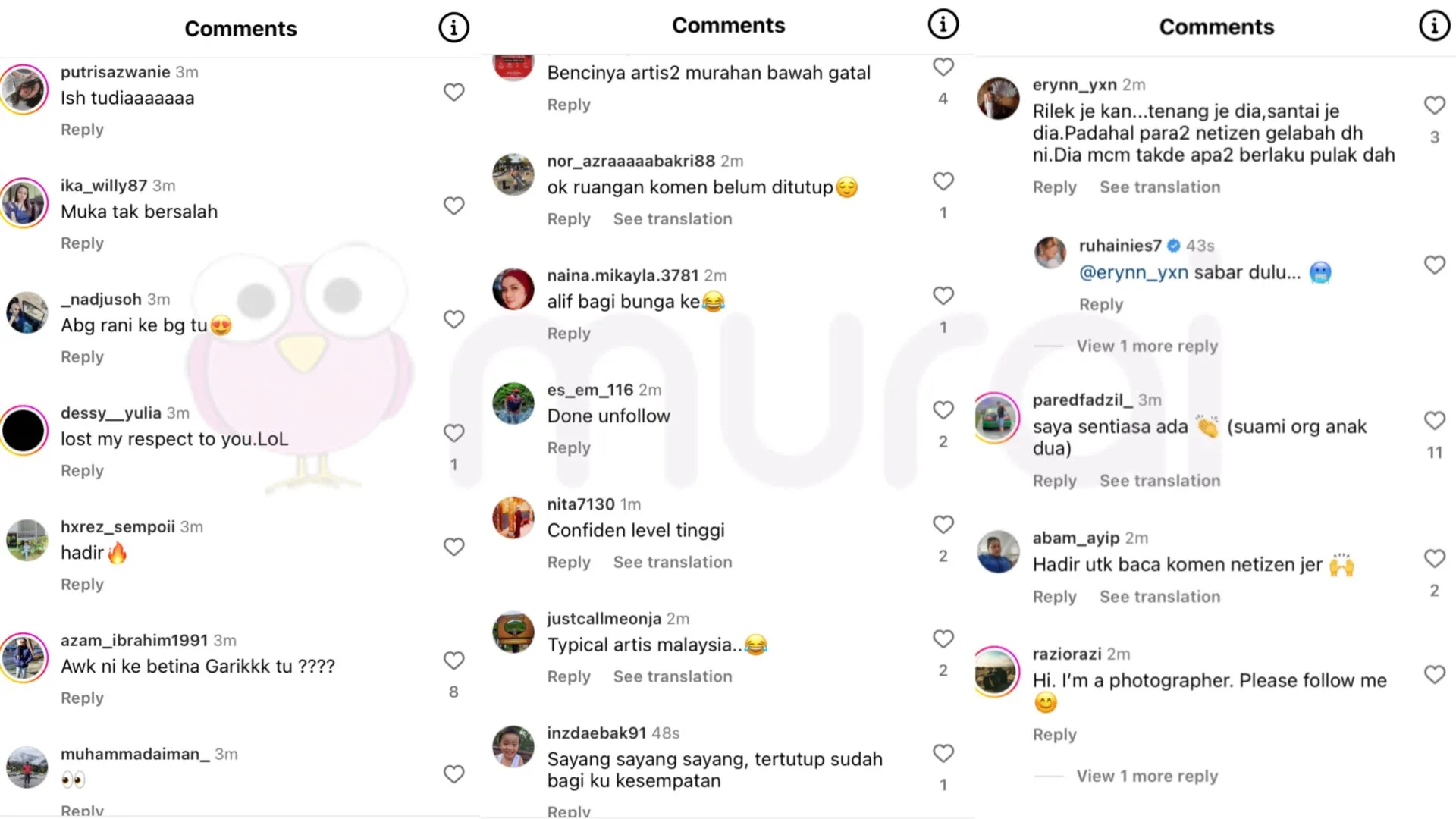1456x819 pixels.
Task: Toggle like on abam_ayip's comment
Action: [x=1434, y=558]
